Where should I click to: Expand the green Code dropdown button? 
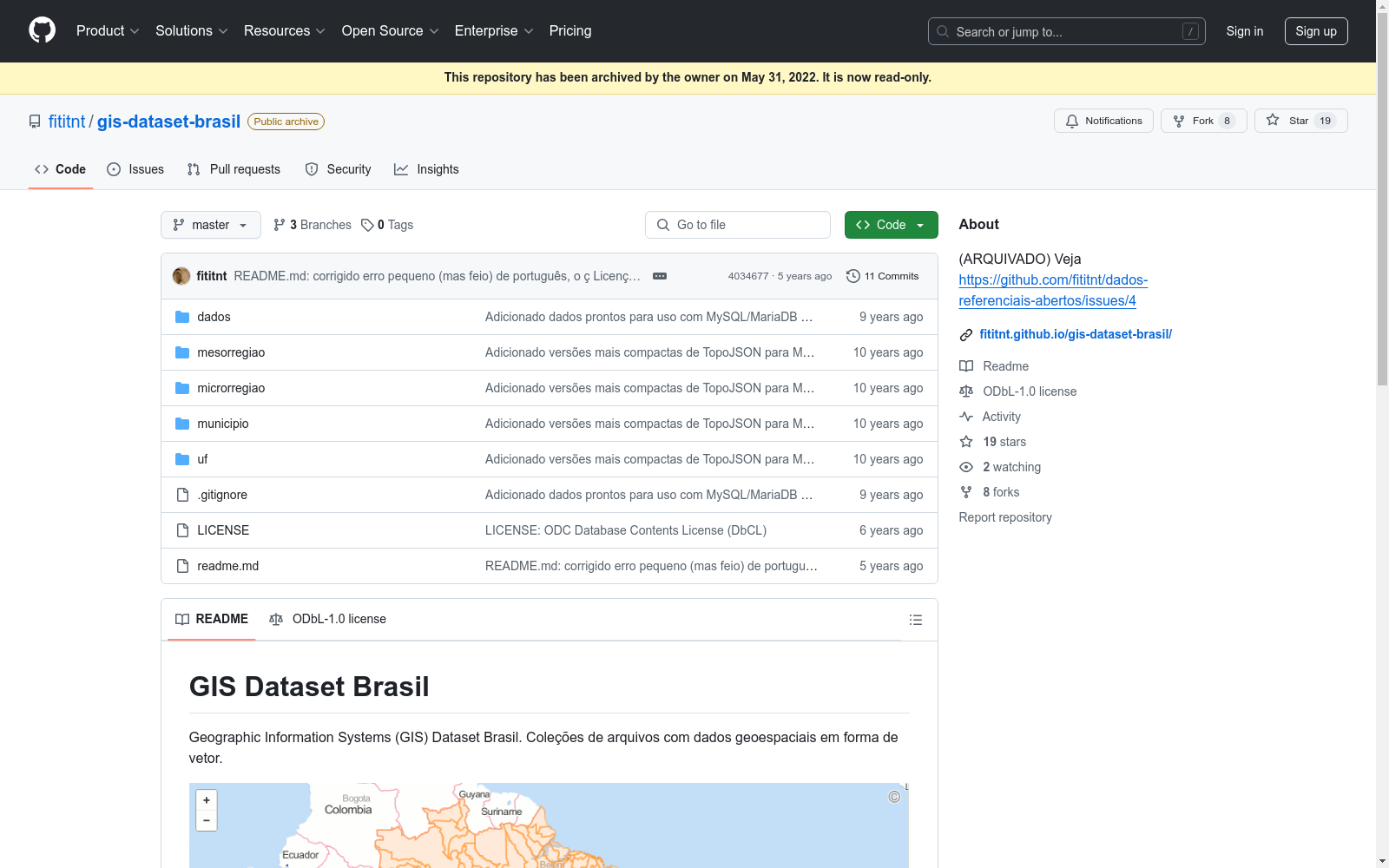click(x=891, y=225)
